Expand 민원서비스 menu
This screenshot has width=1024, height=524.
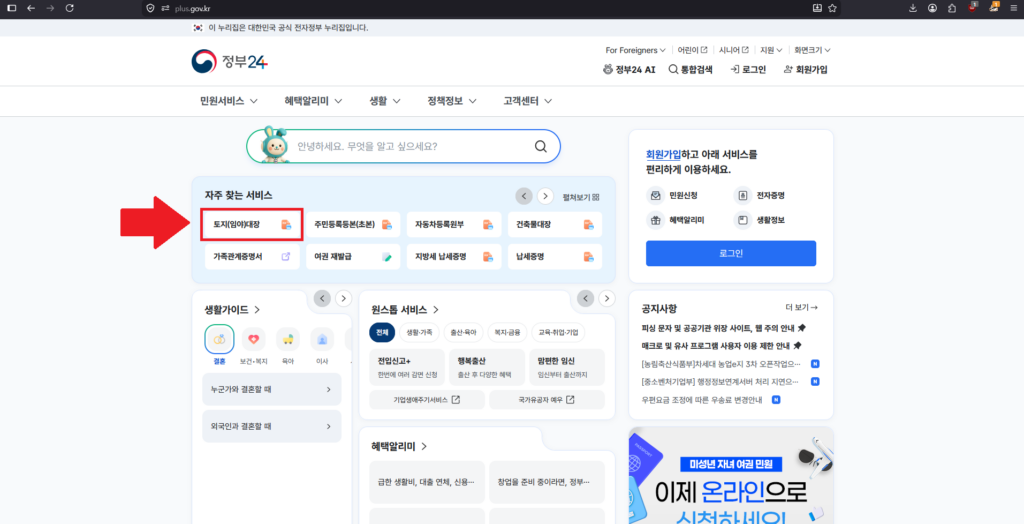tap(229, 101)
